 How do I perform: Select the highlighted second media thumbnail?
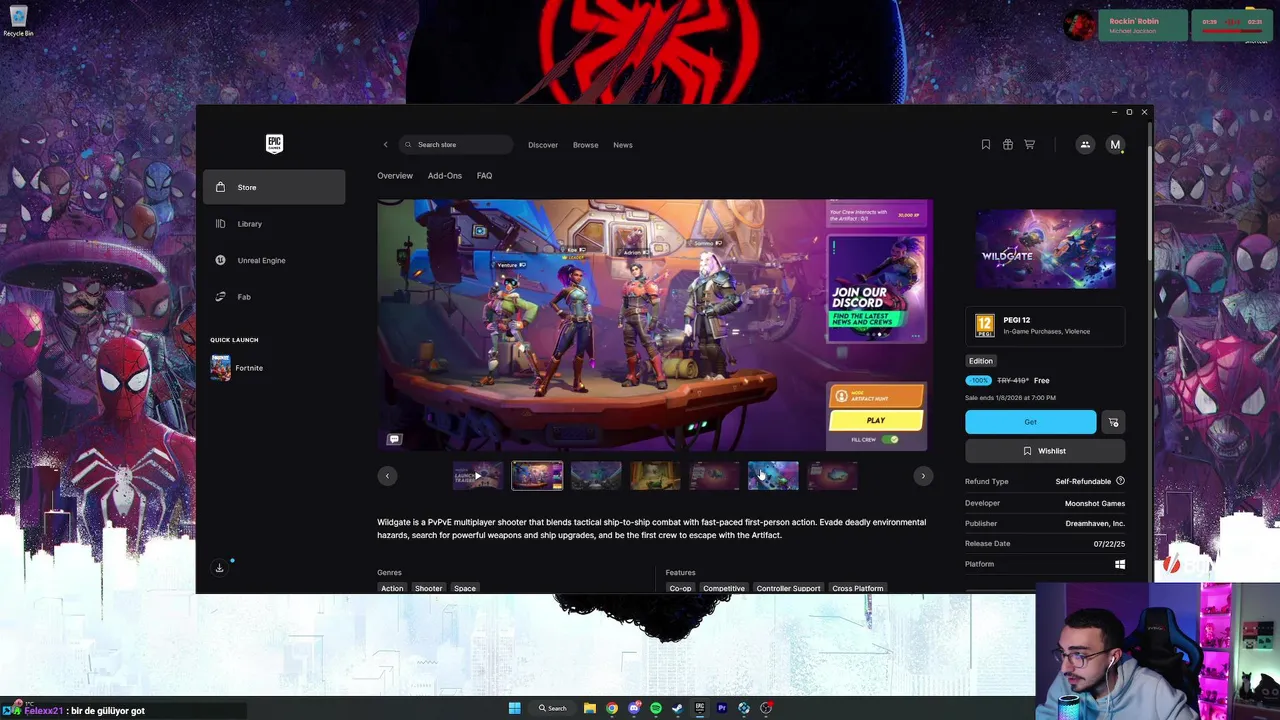[537, 476]
